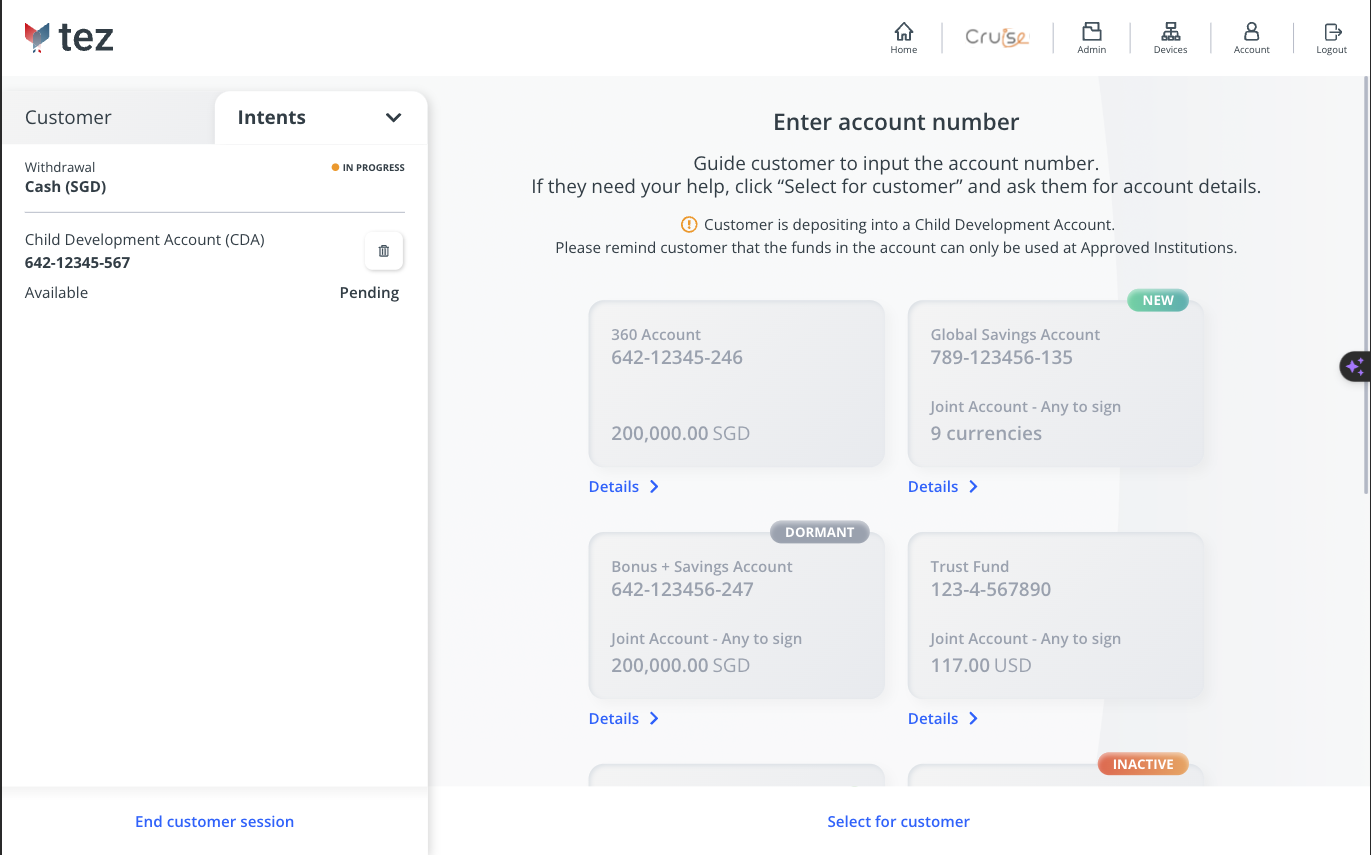Select the Intents tab
This screenshot has width=1371, height=855.
point(272,118)
